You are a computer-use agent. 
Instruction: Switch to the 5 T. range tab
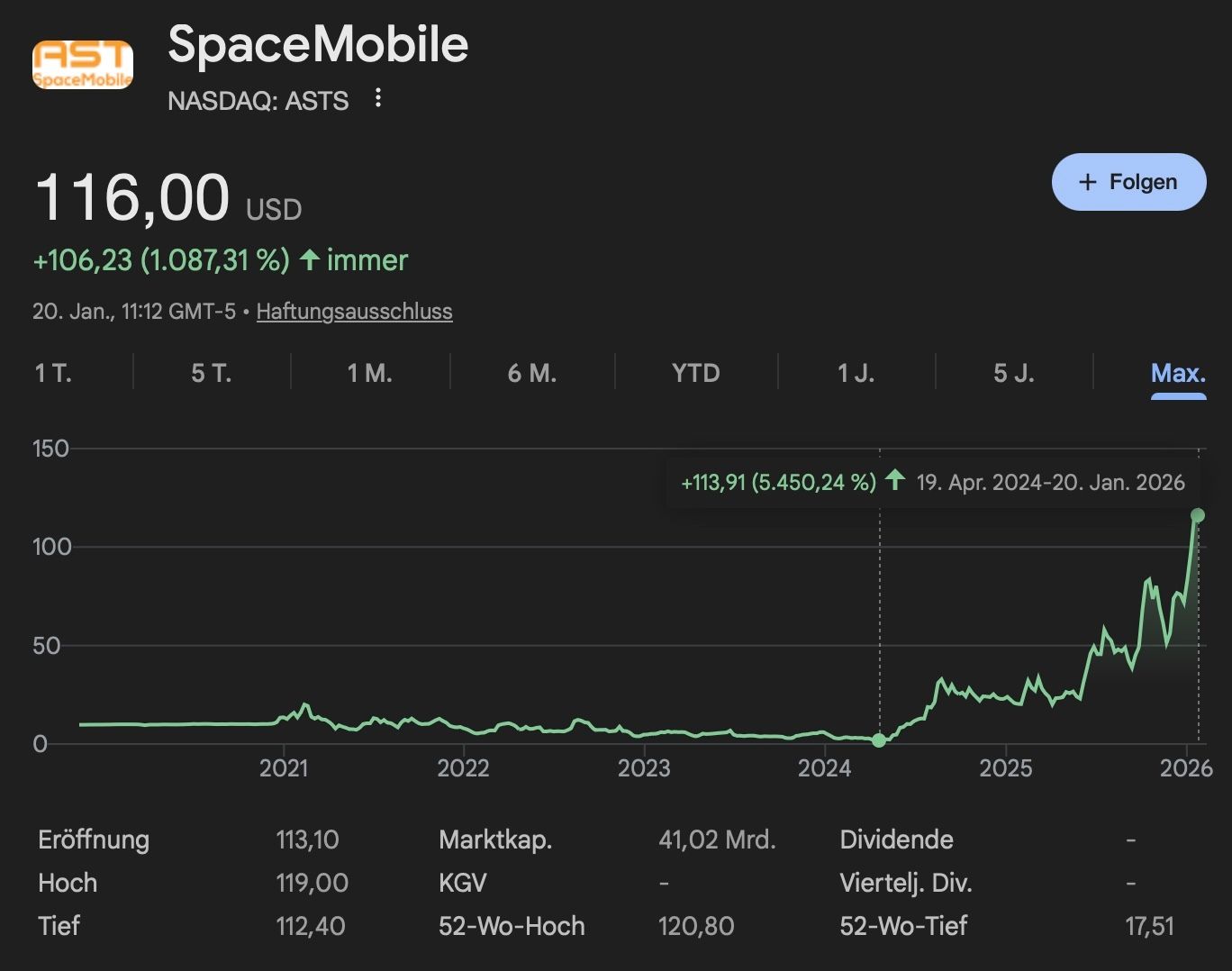click(x=212, y=373)
